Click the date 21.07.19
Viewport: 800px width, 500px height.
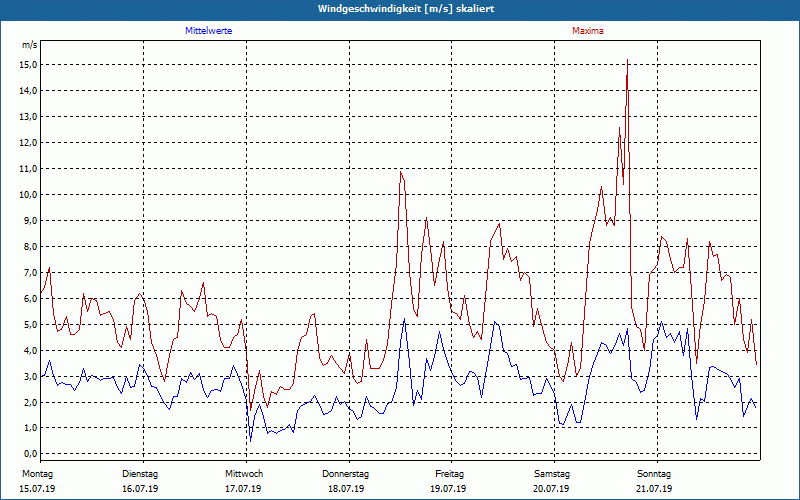(x=654, y=489)
